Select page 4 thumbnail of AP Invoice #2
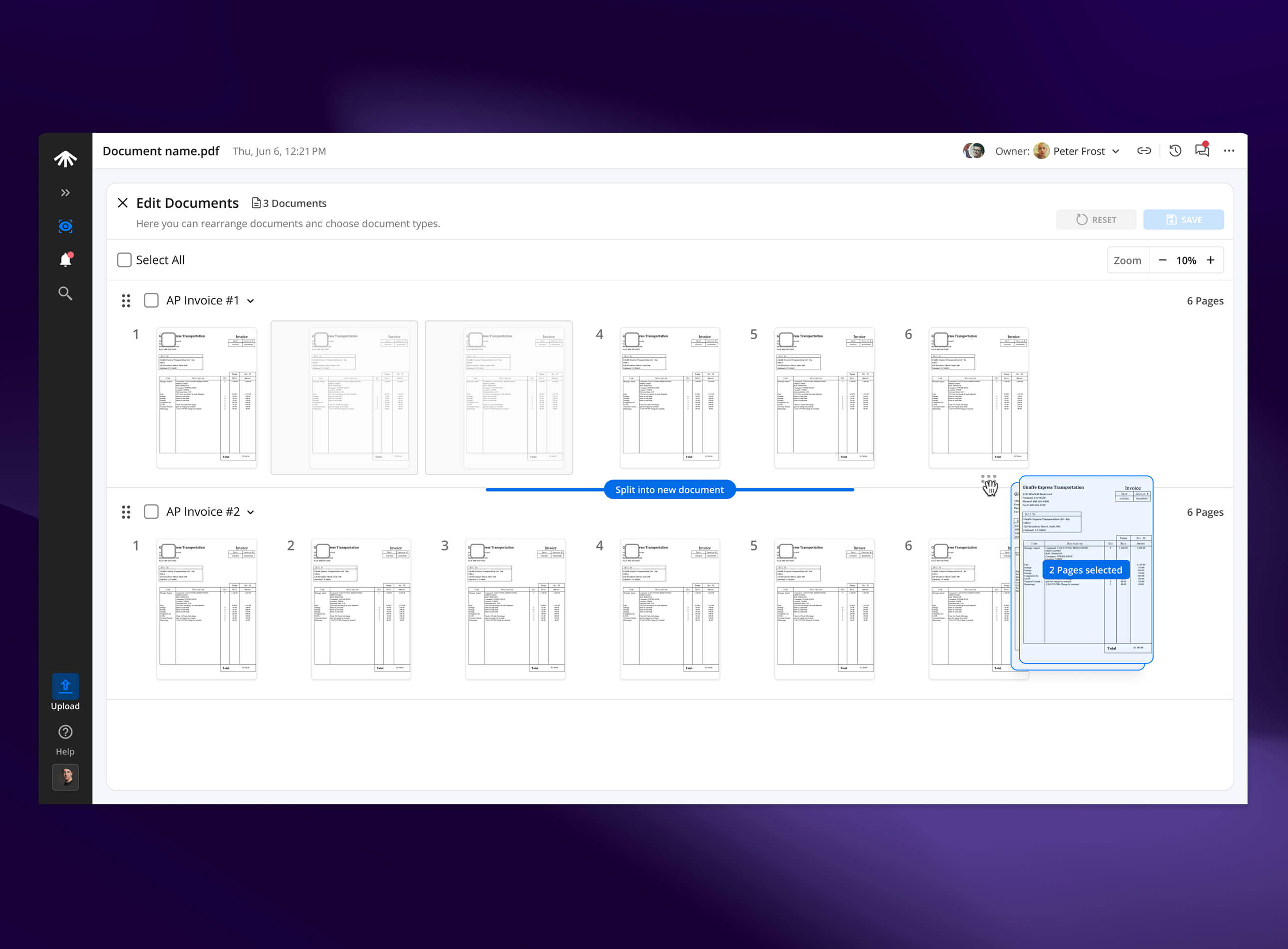1288x949 pixels. tap(632, 551)
